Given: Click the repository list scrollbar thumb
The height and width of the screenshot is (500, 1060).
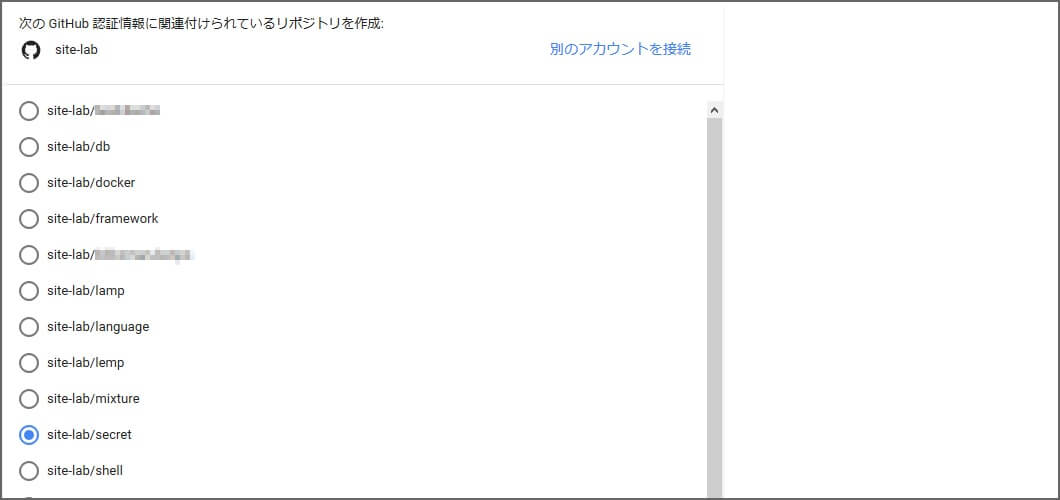Looking at the screenshot, I should point(714,300).
